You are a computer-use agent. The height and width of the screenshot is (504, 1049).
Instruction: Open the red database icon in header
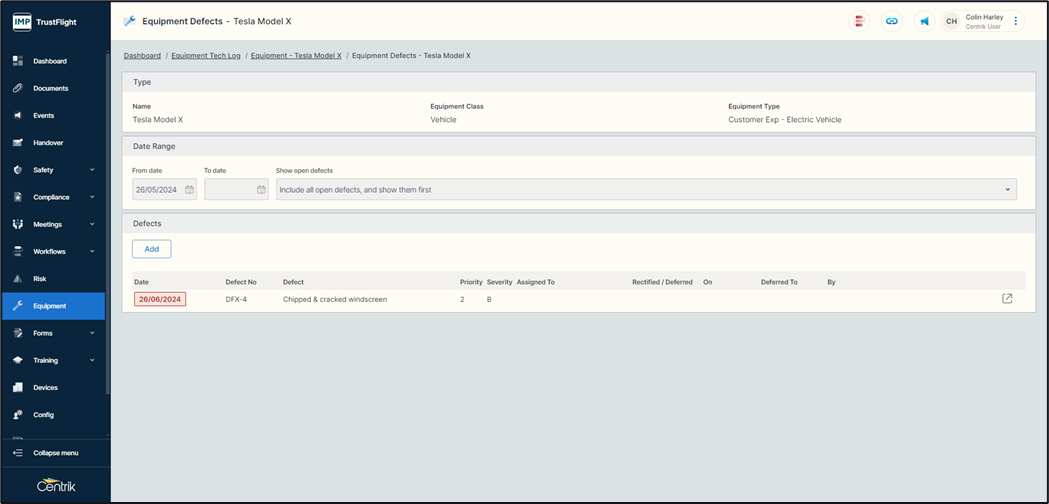click(x=859, y=21)
